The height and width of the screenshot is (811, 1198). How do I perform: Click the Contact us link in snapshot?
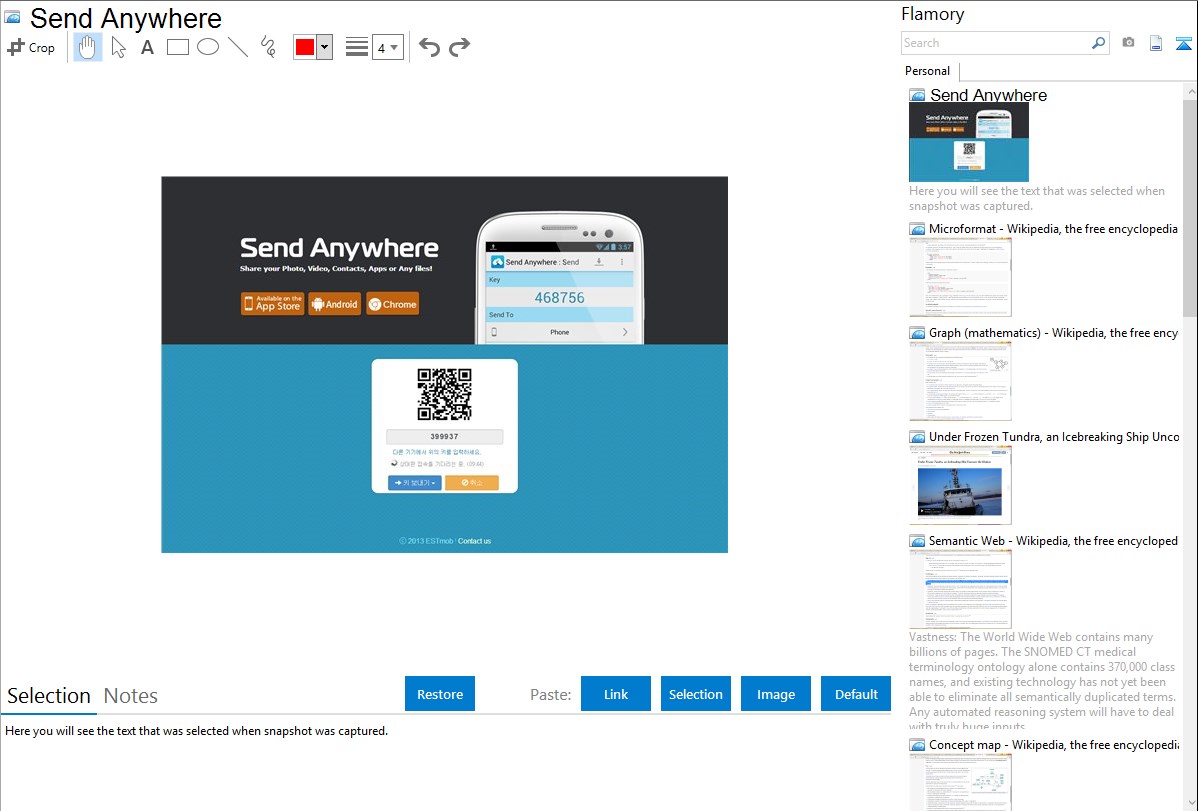tap(474, 541)
